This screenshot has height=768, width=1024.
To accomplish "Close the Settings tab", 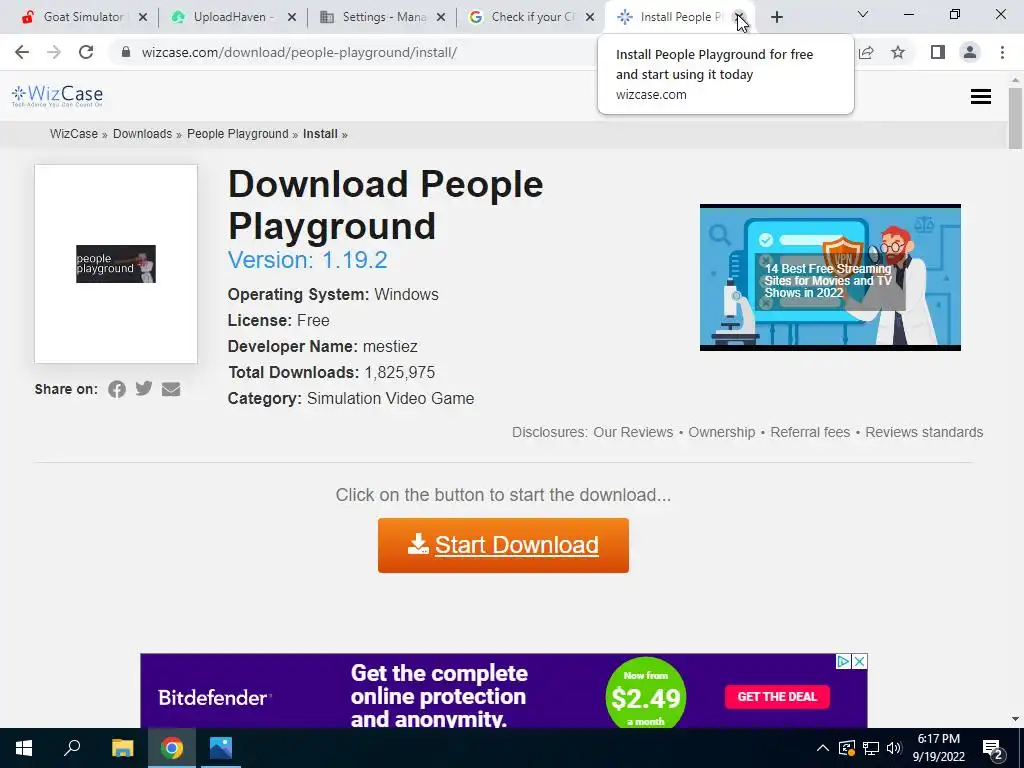I will (441, 17).
